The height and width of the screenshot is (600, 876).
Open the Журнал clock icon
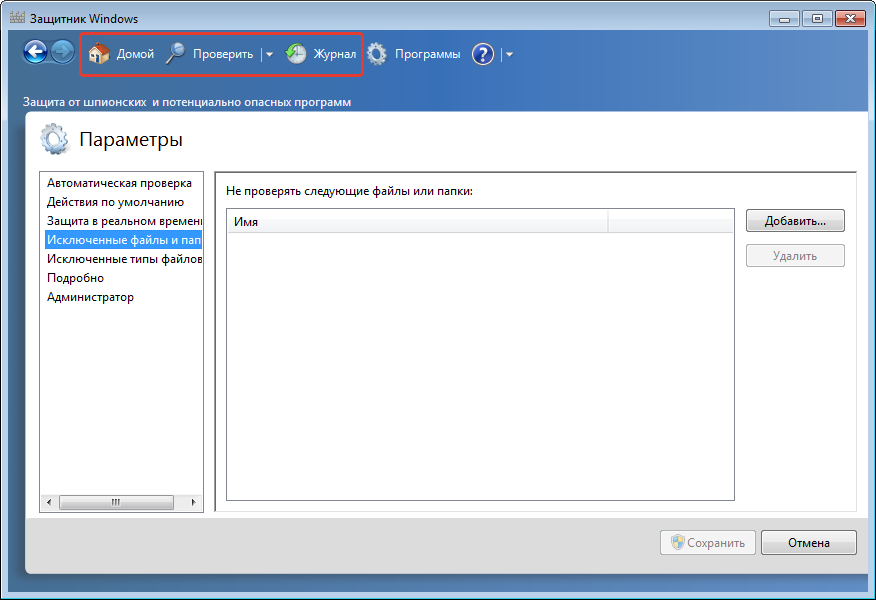tap(296, 54)
